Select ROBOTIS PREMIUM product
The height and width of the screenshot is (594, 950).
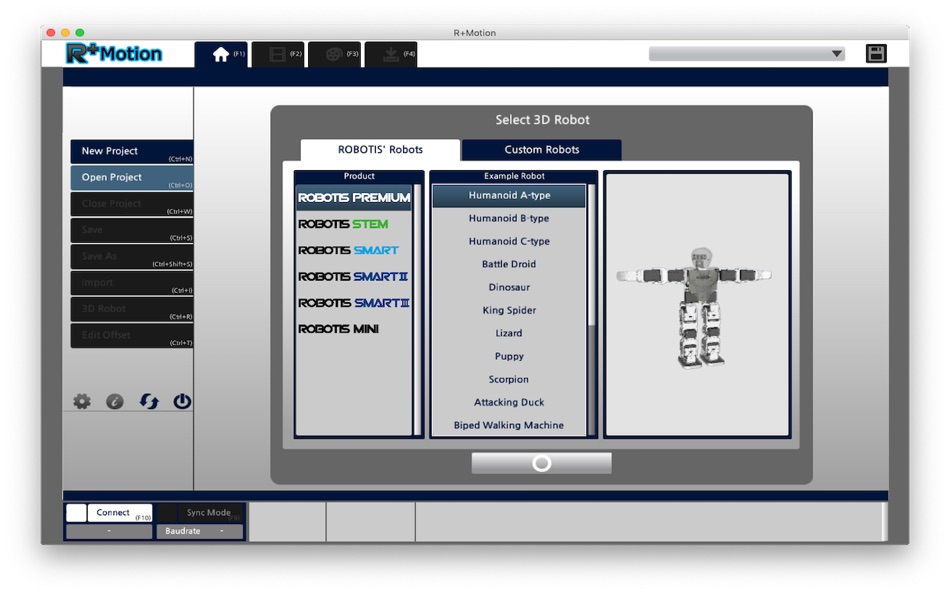click(x=354, y=198)
